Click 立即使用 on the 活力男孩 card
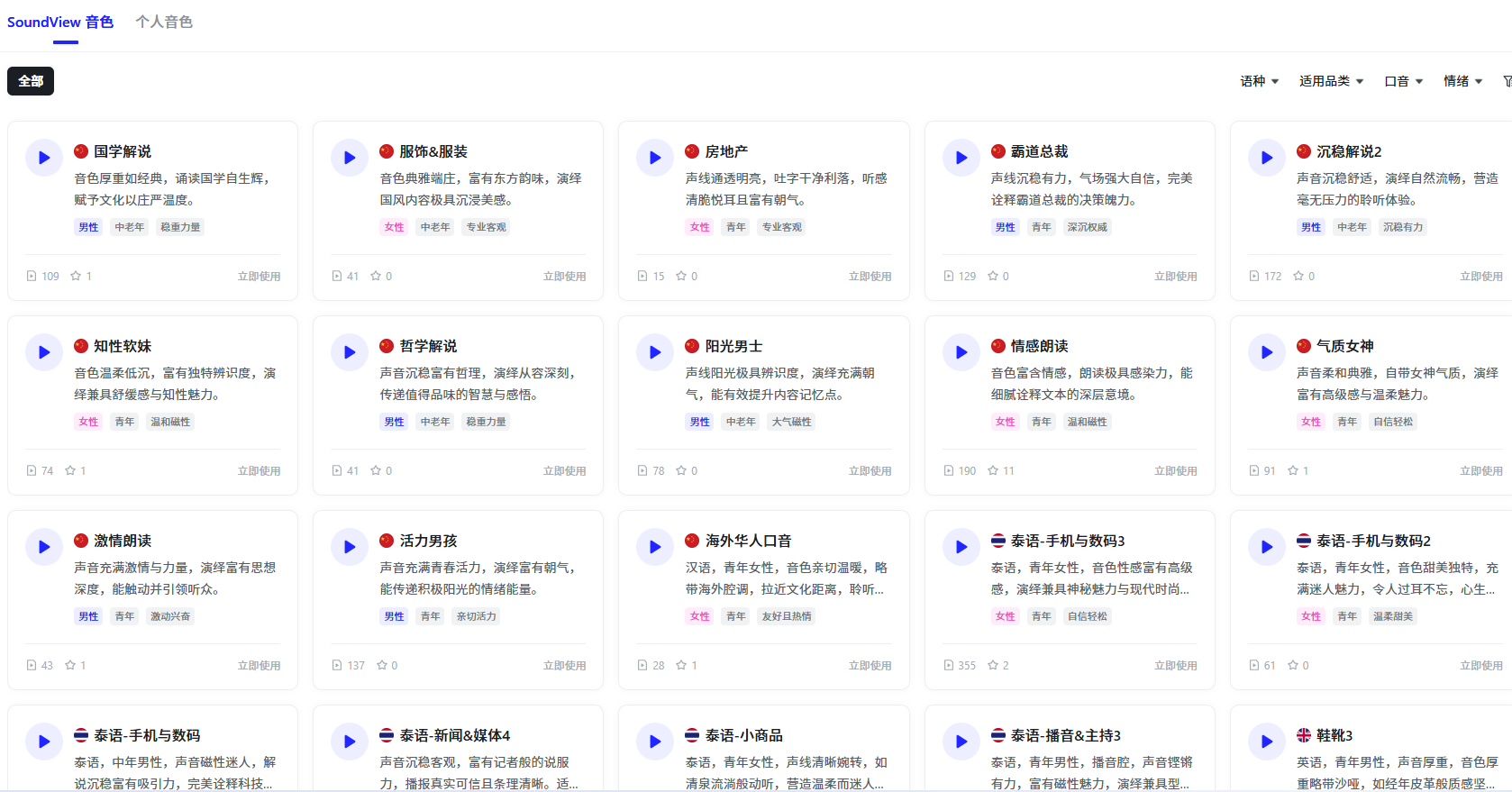This screenshot has height=792, width=1512. [x=564, y=666]
